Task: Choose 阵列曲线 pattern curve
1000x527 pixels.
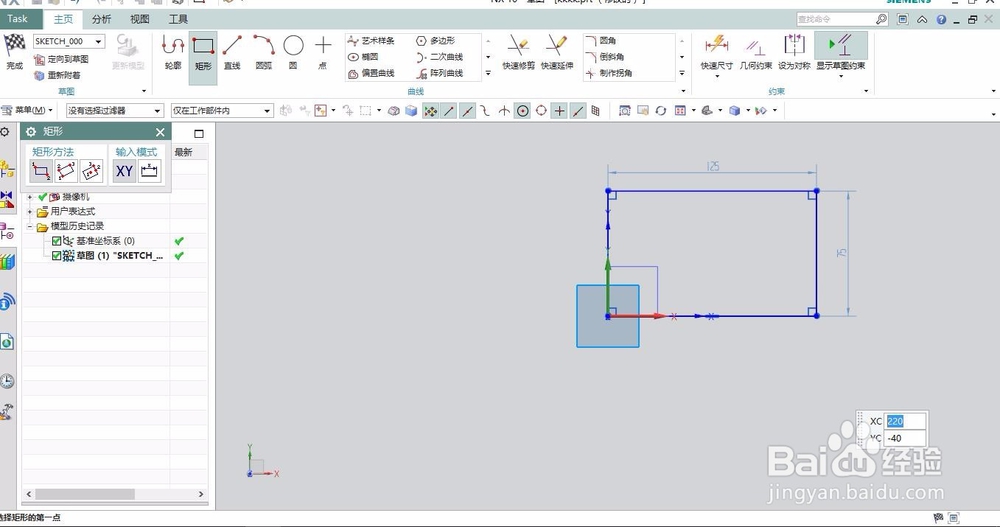Action: pos(439,73)
